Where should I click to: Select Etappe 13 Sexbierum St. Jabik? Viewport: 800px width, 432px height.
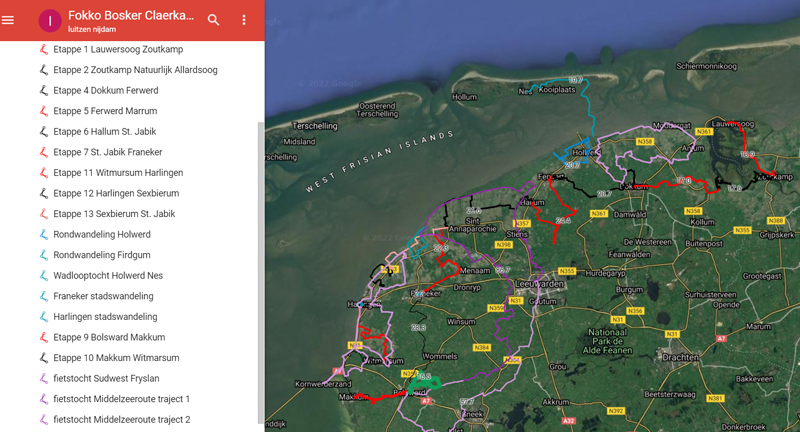[x=114, y=214]
